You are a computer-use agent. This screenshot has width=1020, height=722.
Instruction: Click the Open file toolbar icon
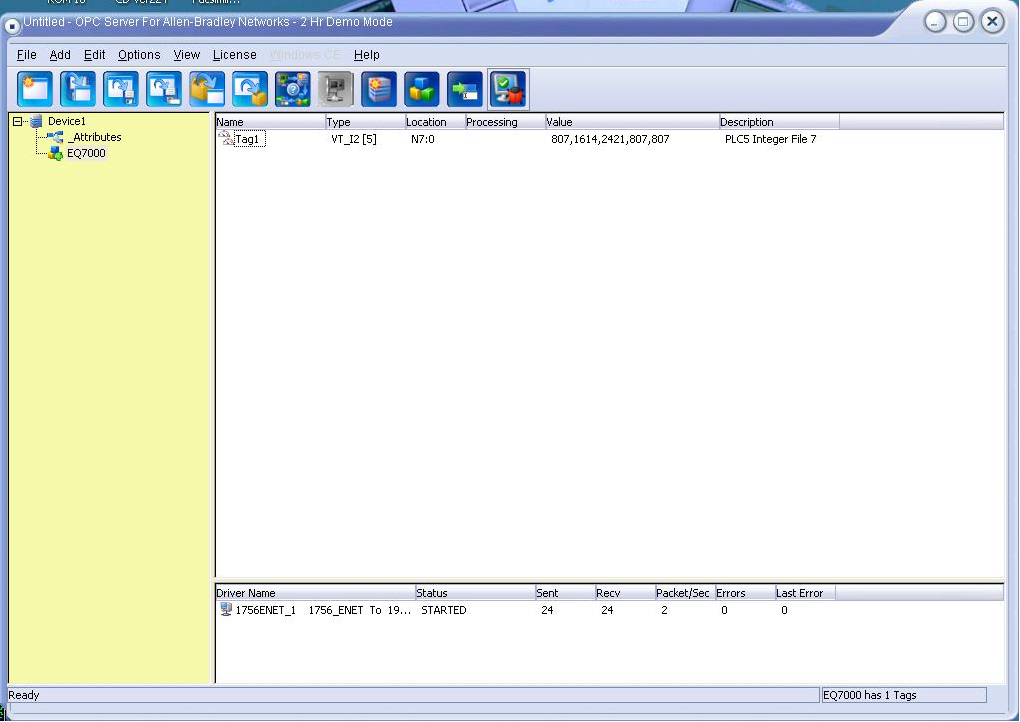point(78,89)
